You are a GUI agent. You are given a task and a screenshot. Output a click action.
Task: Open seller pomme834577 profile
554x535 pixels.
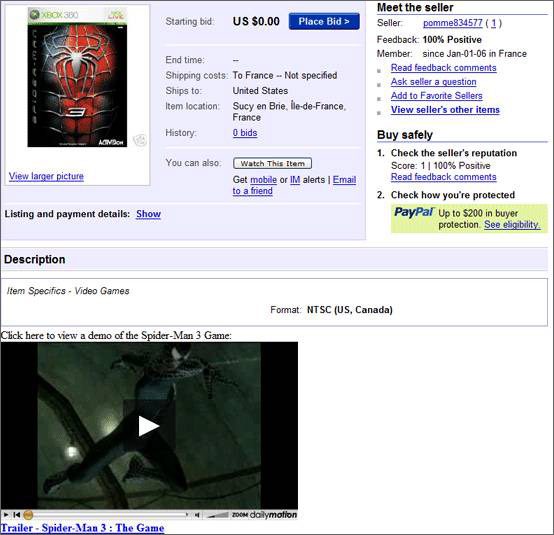[x=453, y=23]
